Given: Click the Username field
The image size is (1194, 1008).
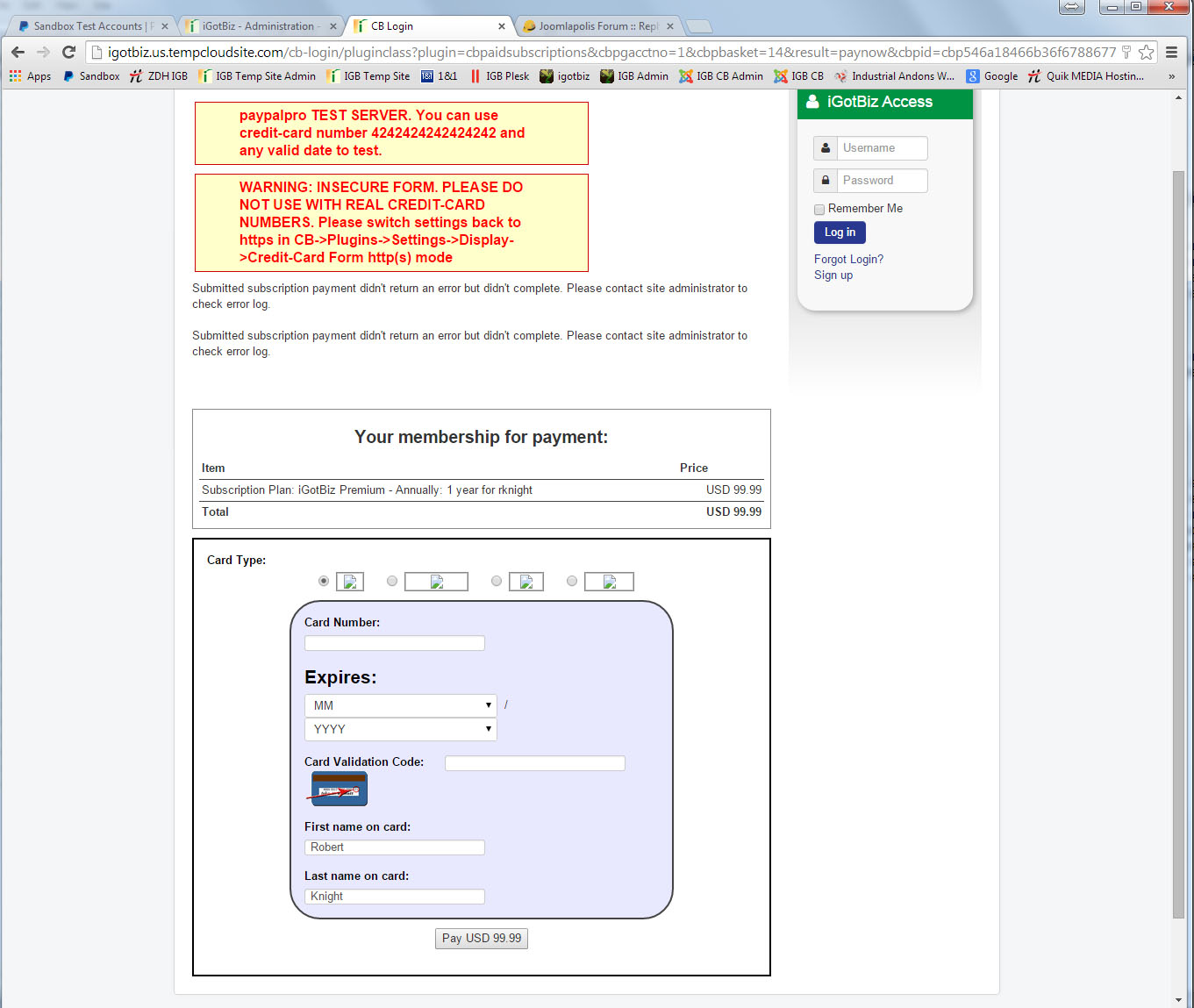Looking at the screenshot, I should click(x=882, y=148).
